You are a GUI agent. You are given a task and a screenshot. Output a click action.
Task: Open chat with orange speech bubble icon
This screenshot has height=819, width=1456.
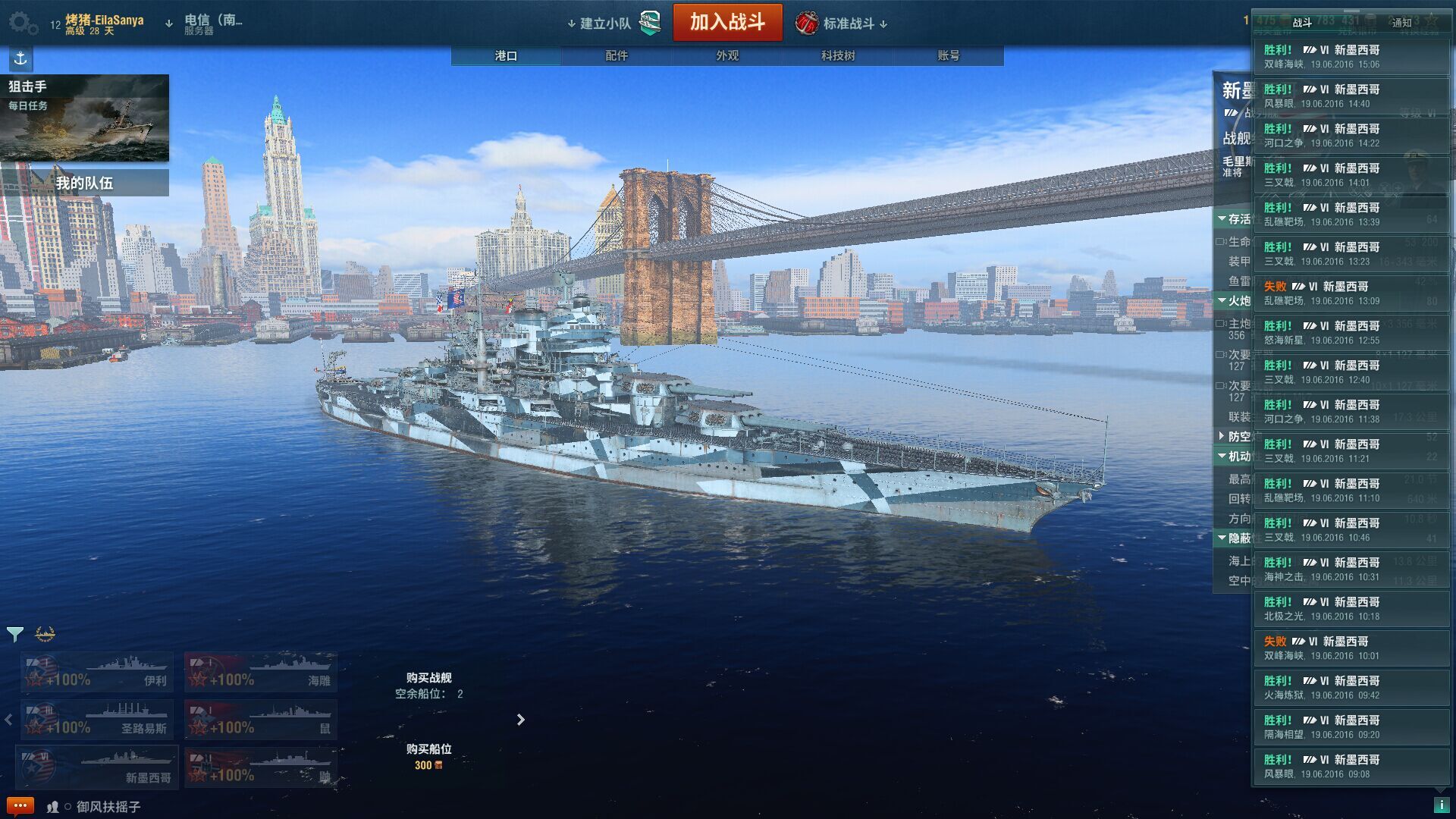20,805
